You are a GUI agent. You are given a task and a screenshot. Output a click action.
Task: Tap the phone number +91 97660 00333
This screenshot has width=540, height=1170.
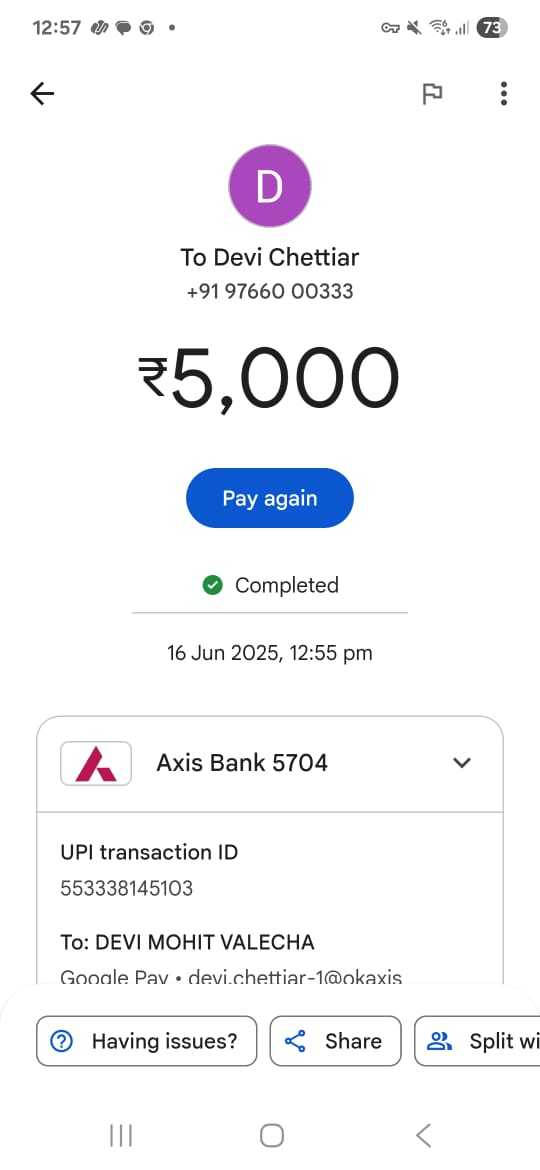(x=270, y=291)
